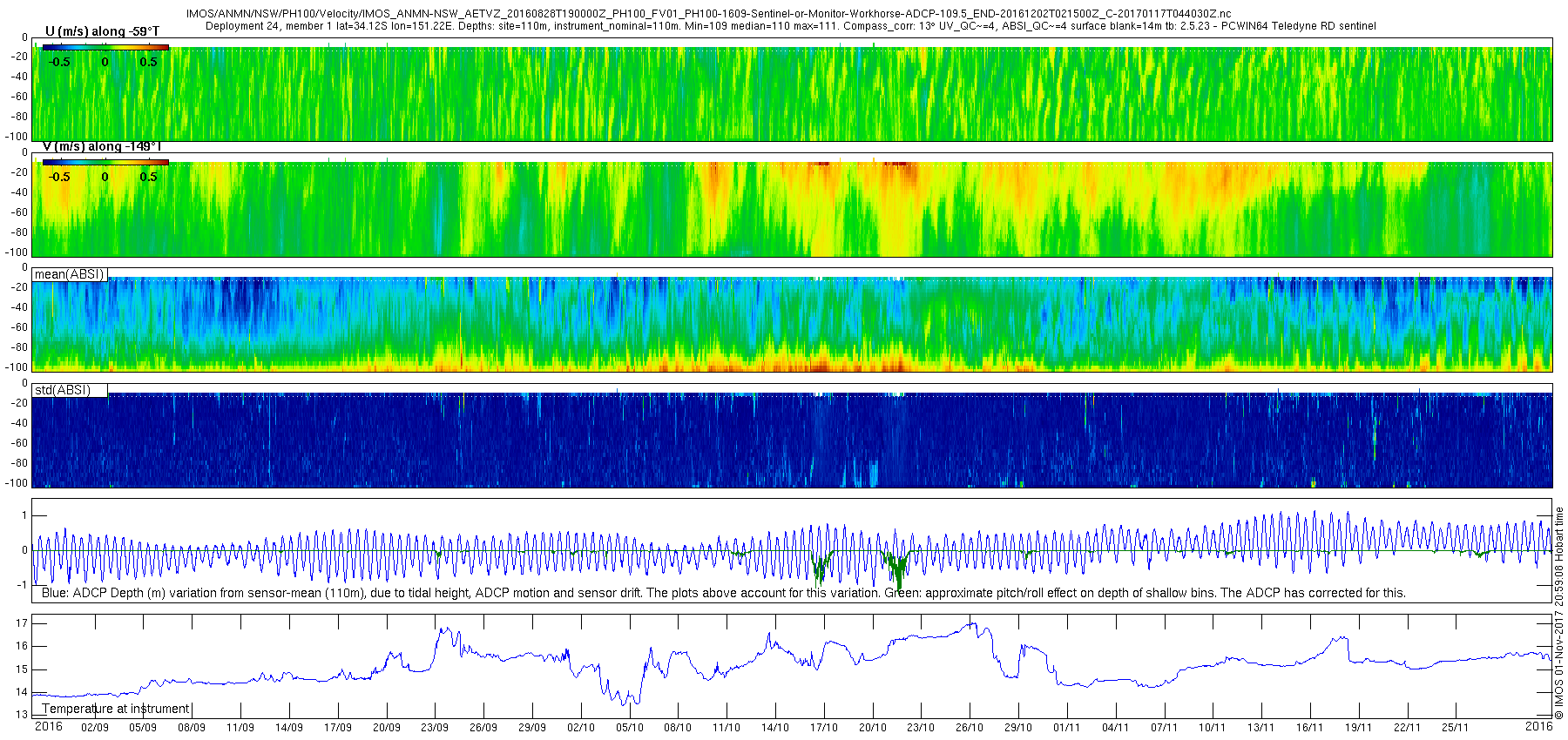Click the "11/10" date tick label
Screen dimensions: 1568x740
tap(727, 728)
